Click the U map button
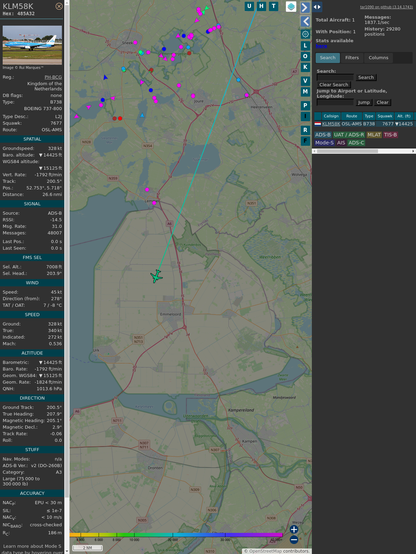 click(x=249, y=6)
